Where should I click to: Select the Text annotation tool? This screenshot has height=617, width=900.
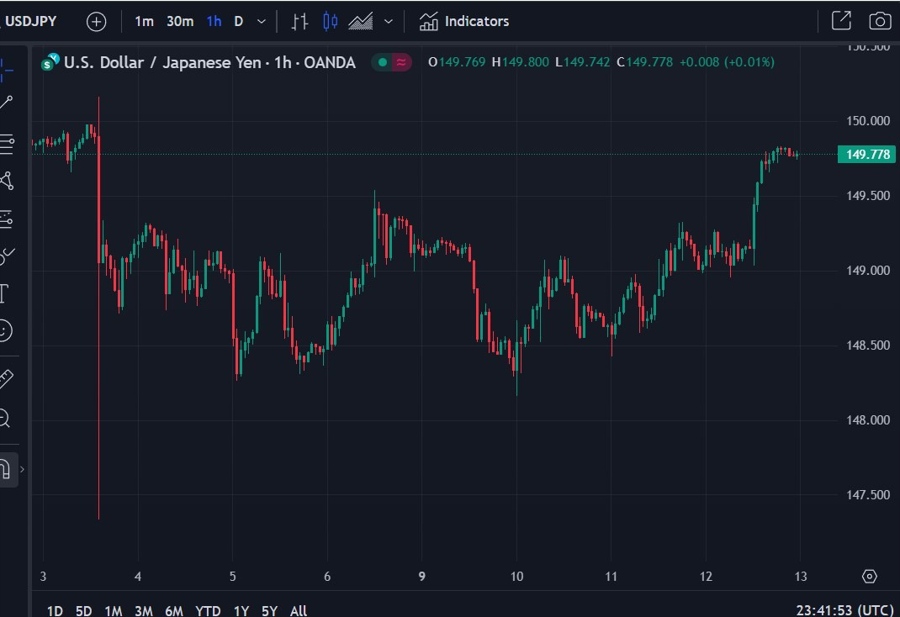point(4,293)
